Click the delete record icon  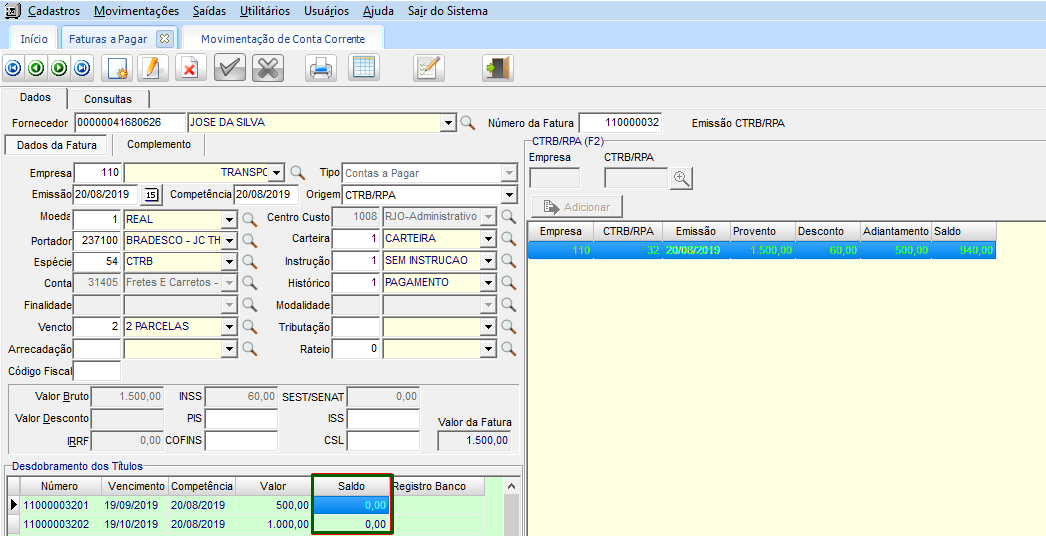tap(190, 68)
